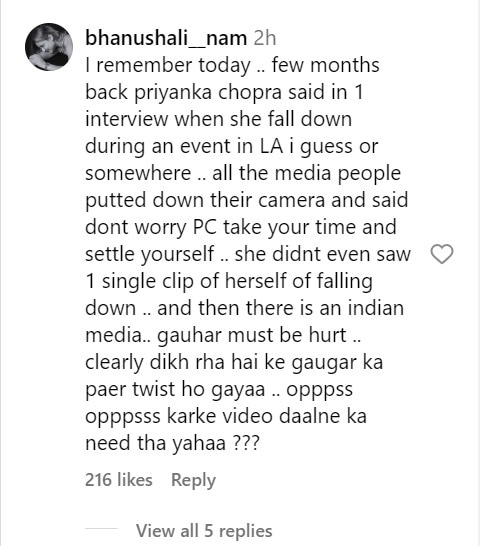
Task: Click the words 'I remember today' in comment
Action: coord(168,66)
